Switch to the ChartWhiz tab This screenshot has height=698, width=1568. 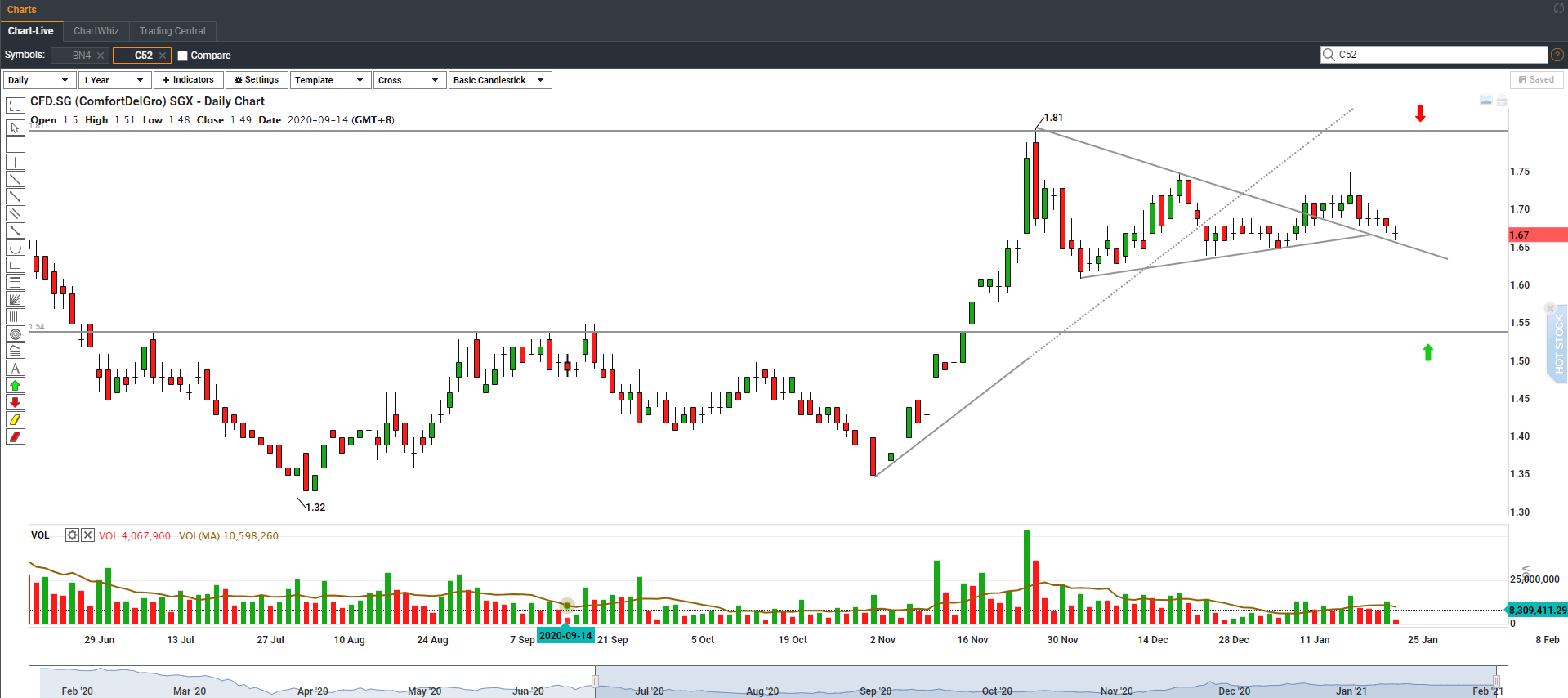click(96, 31)
